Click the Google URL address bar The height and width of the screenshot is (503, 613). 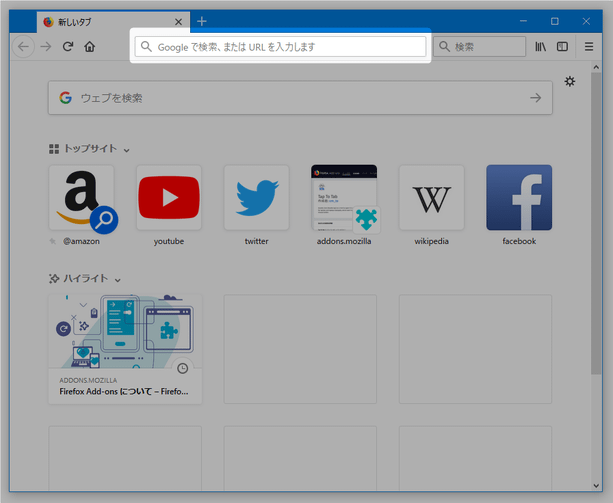click(x=280, y=47)
